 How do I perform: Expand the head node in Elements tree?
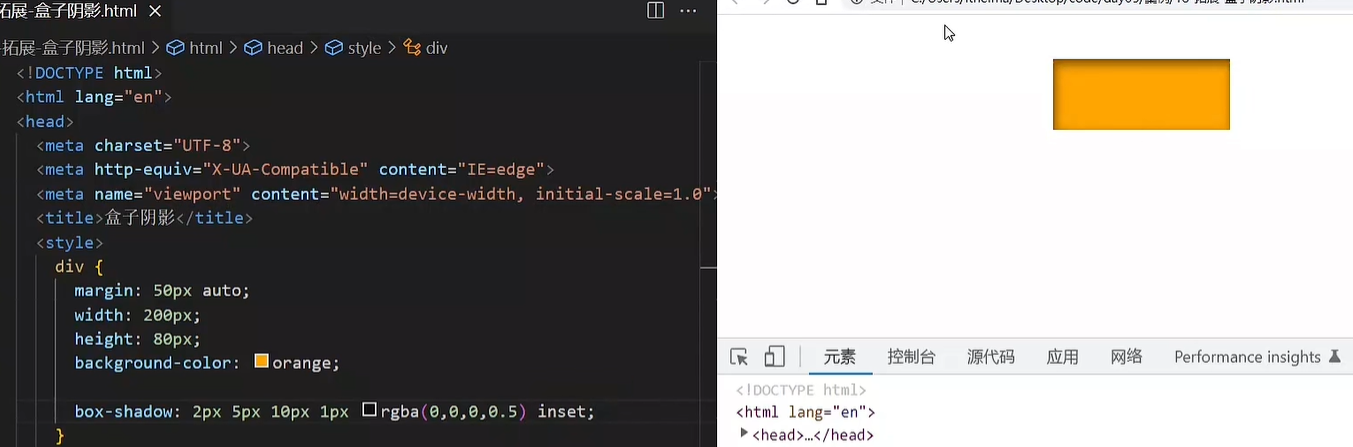coord(743,434)
